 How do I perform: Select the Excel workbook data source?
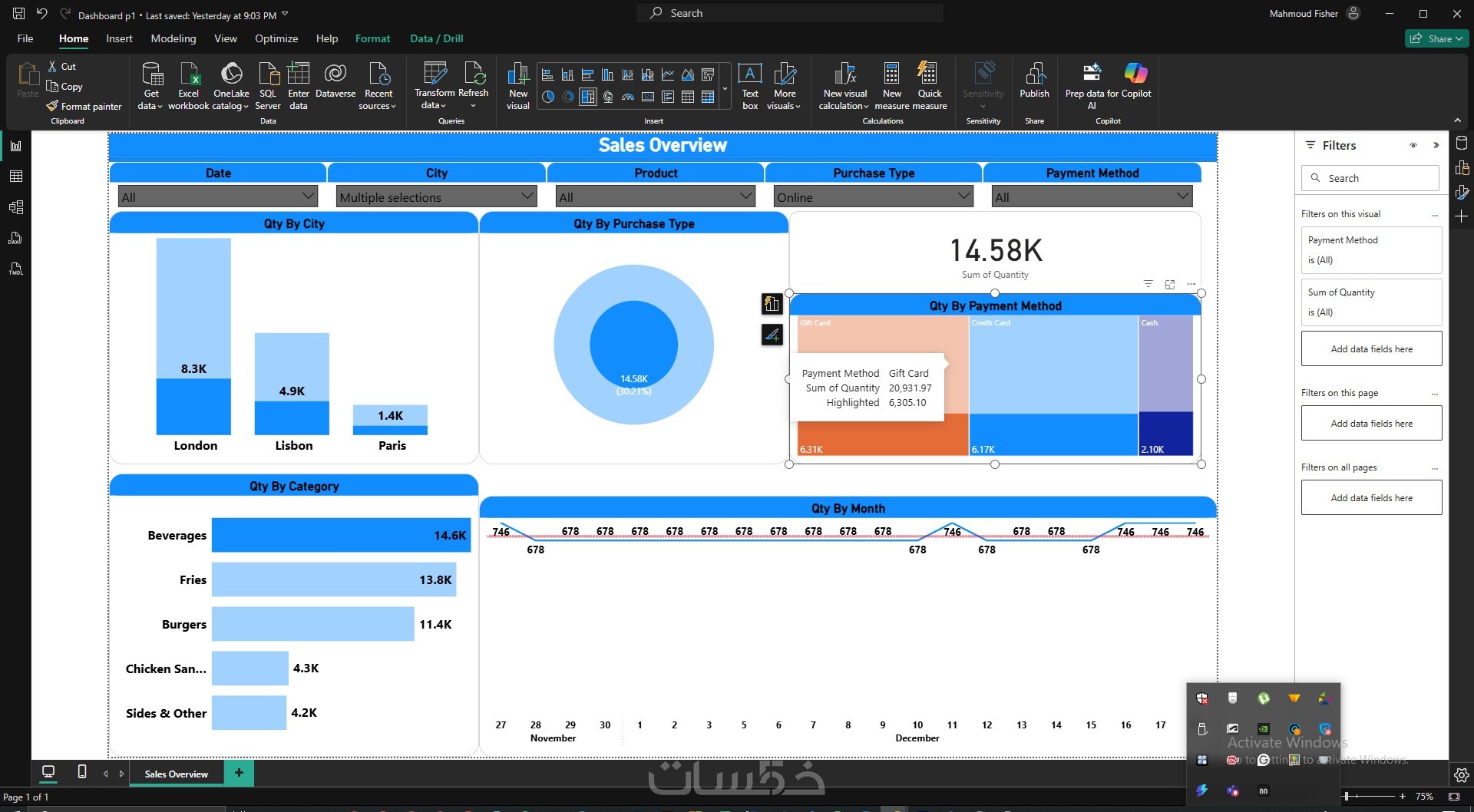(x=189, y=85)
